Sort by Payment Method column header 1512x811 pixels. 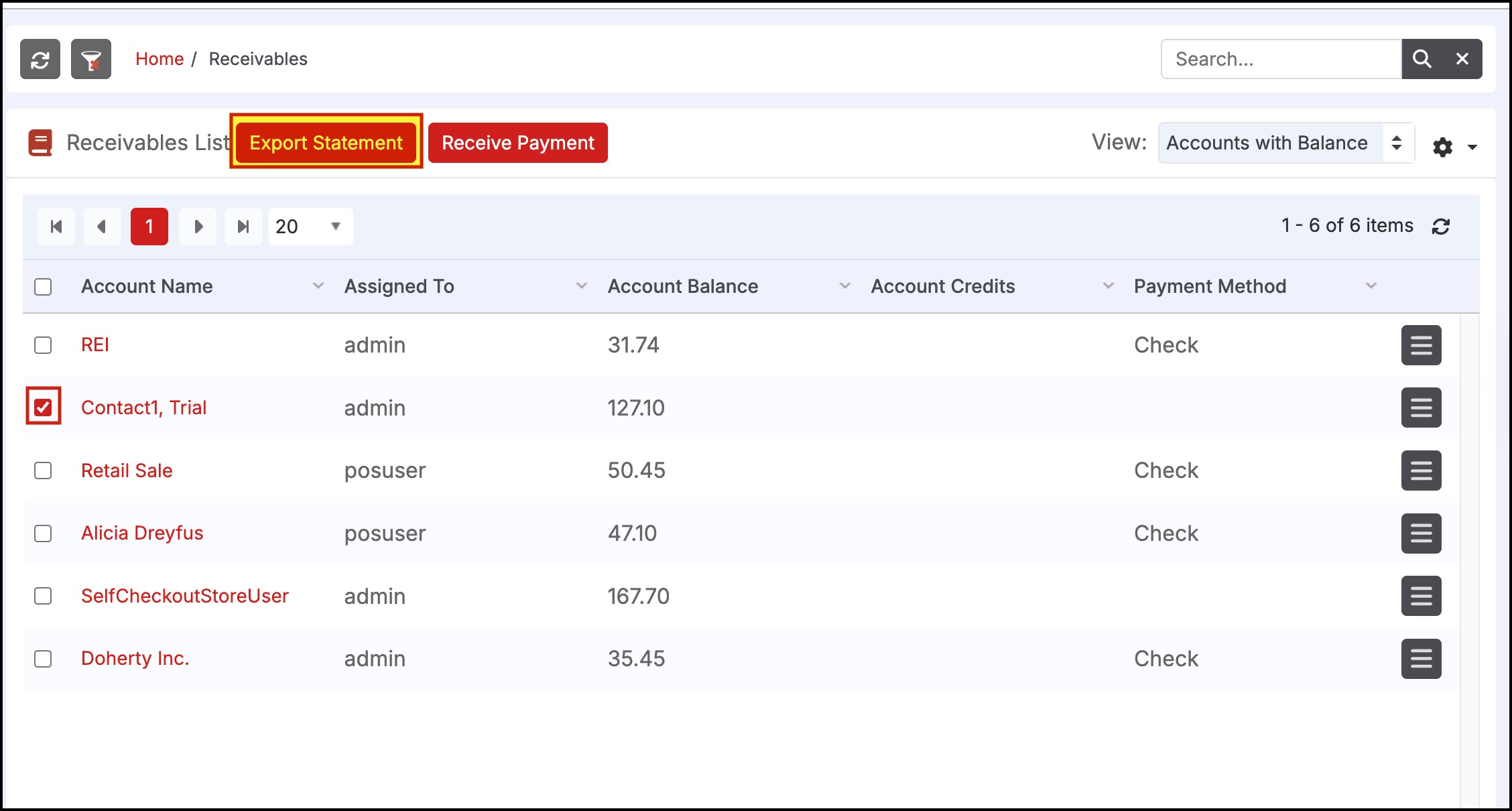click(1210, 286)
